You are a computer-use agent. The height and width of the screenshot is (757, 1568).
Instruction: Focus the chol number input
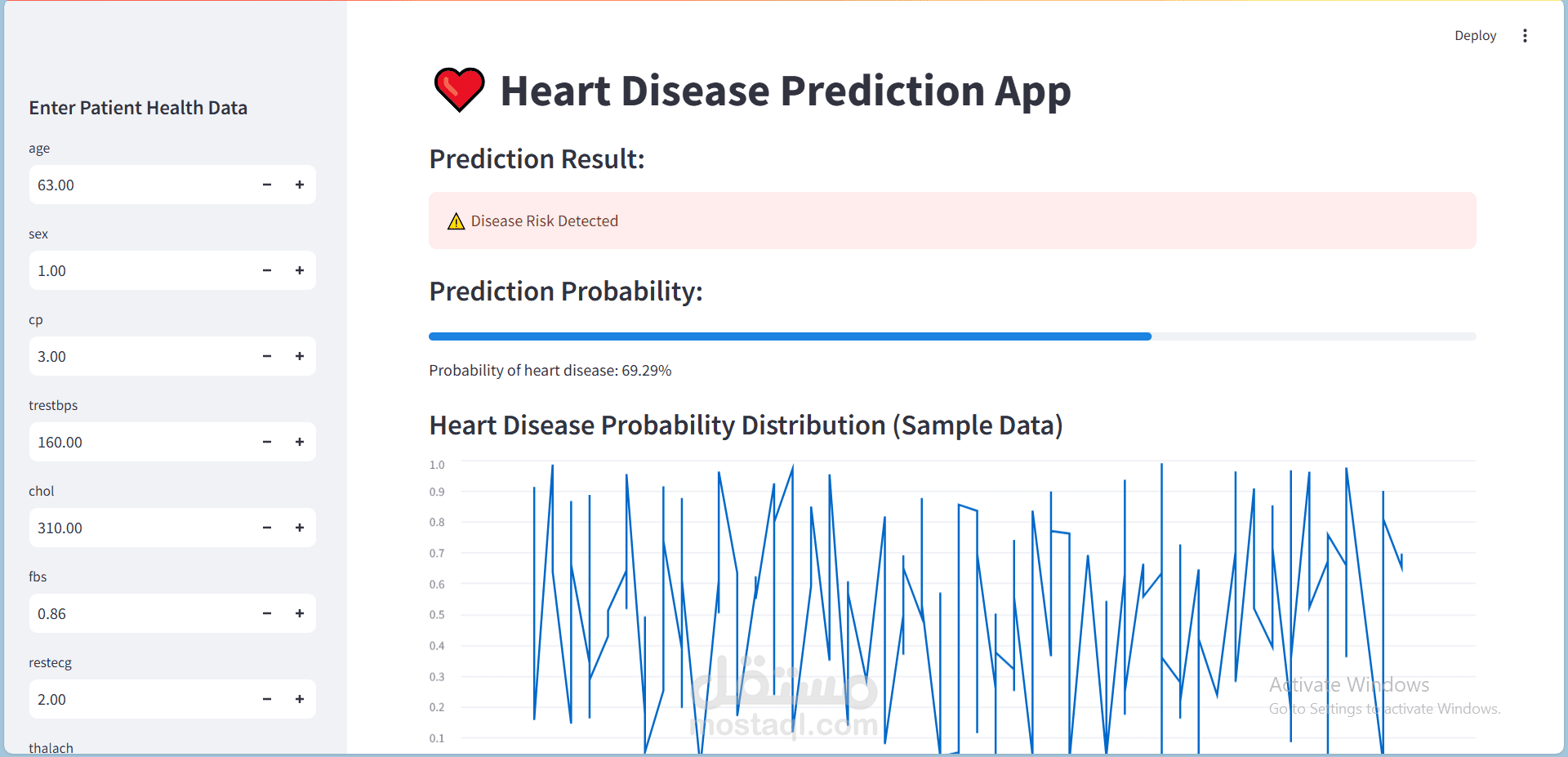click(x=139, y=528)
